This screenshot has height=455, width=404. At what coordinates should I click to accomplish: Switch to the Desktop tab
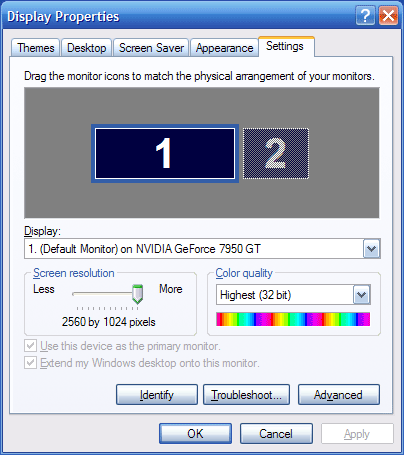pyautogui.click(x=87, y=48)
